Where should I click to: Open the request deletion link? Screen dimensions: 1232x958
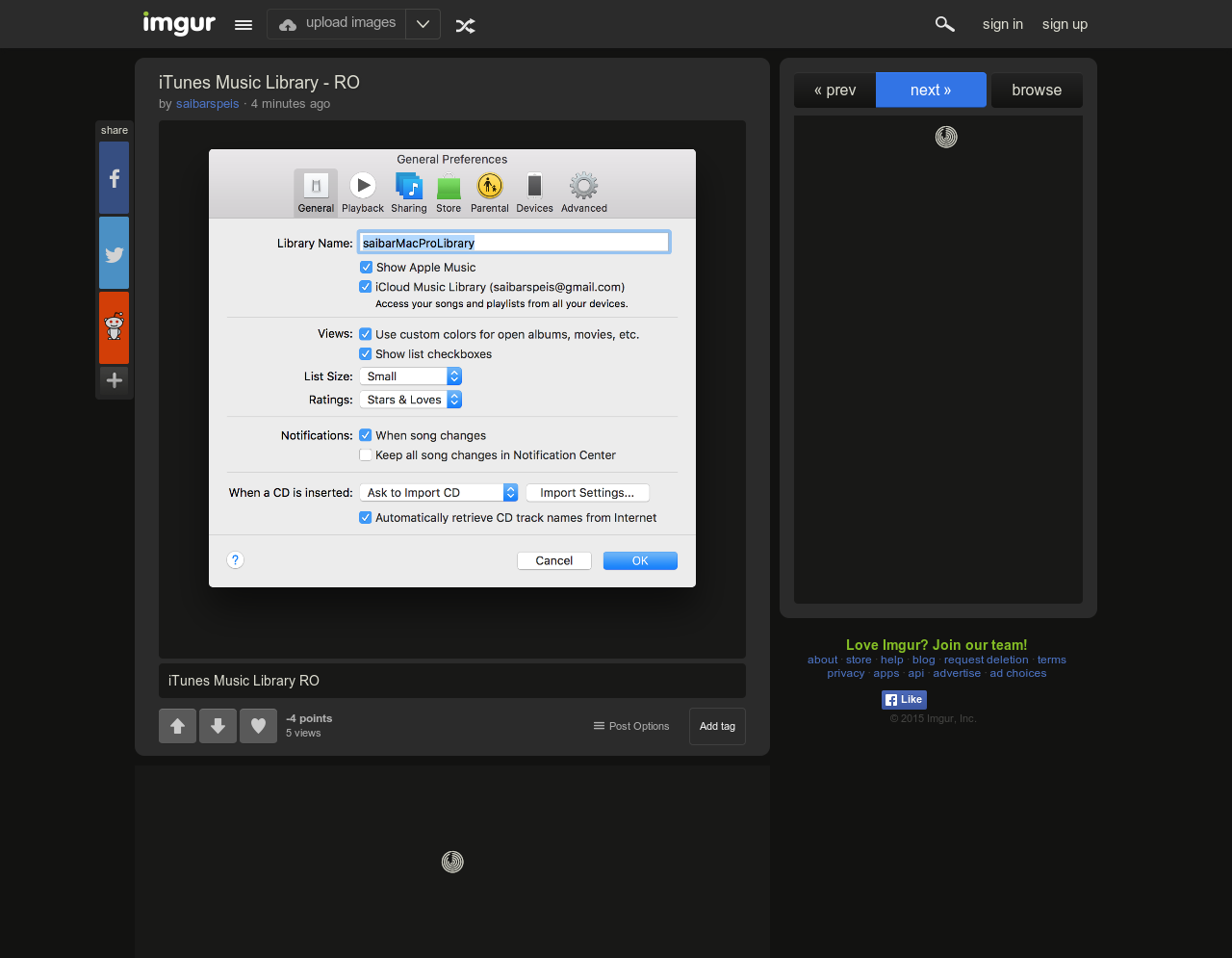[x=987, y=660]
